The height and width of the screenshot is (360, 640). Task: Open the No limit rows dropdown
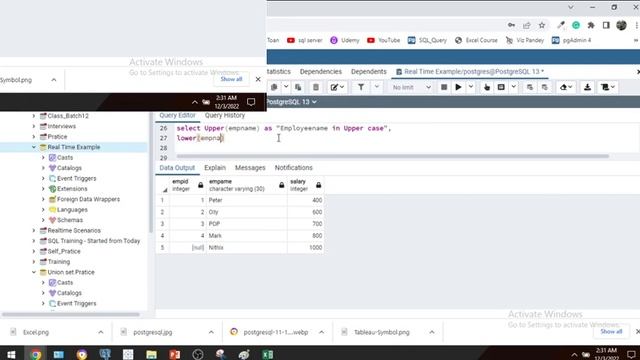[x=411, y=87]
